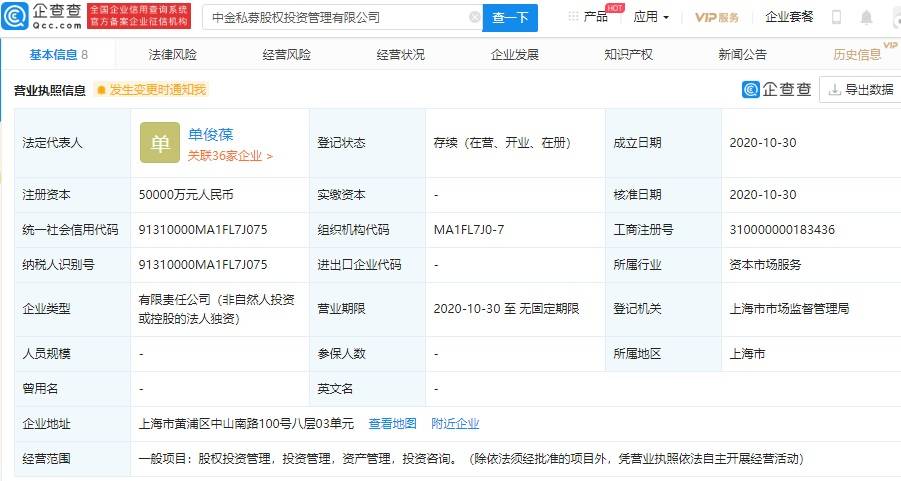Image resolution: width=901 pixels, height=481 pixels.
Task: Enable 发生变更时通知我 change notification
Action: [152, 90]
